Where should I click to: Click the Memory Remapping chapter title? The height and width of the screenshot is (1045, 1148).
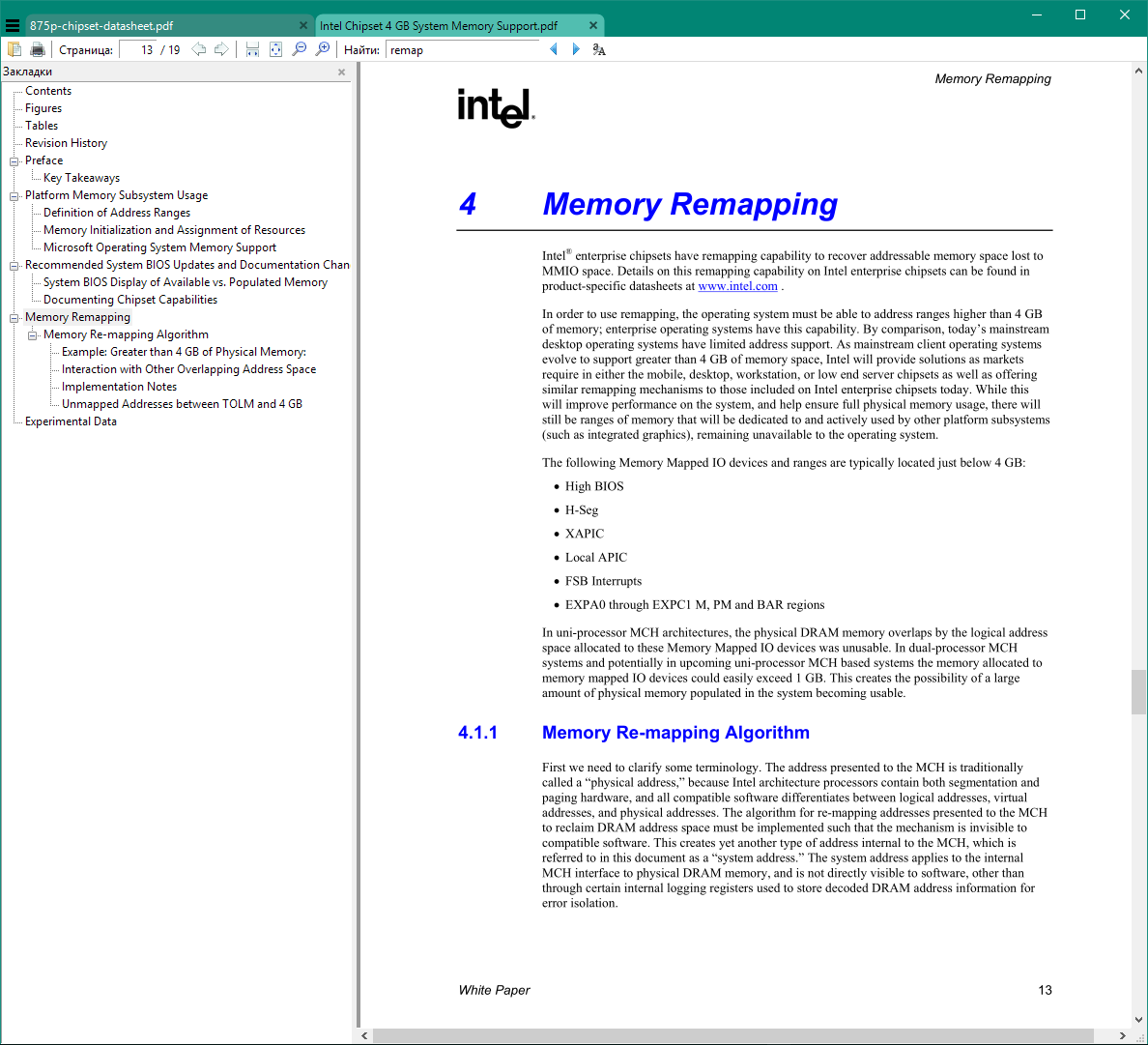click(690, 204)
